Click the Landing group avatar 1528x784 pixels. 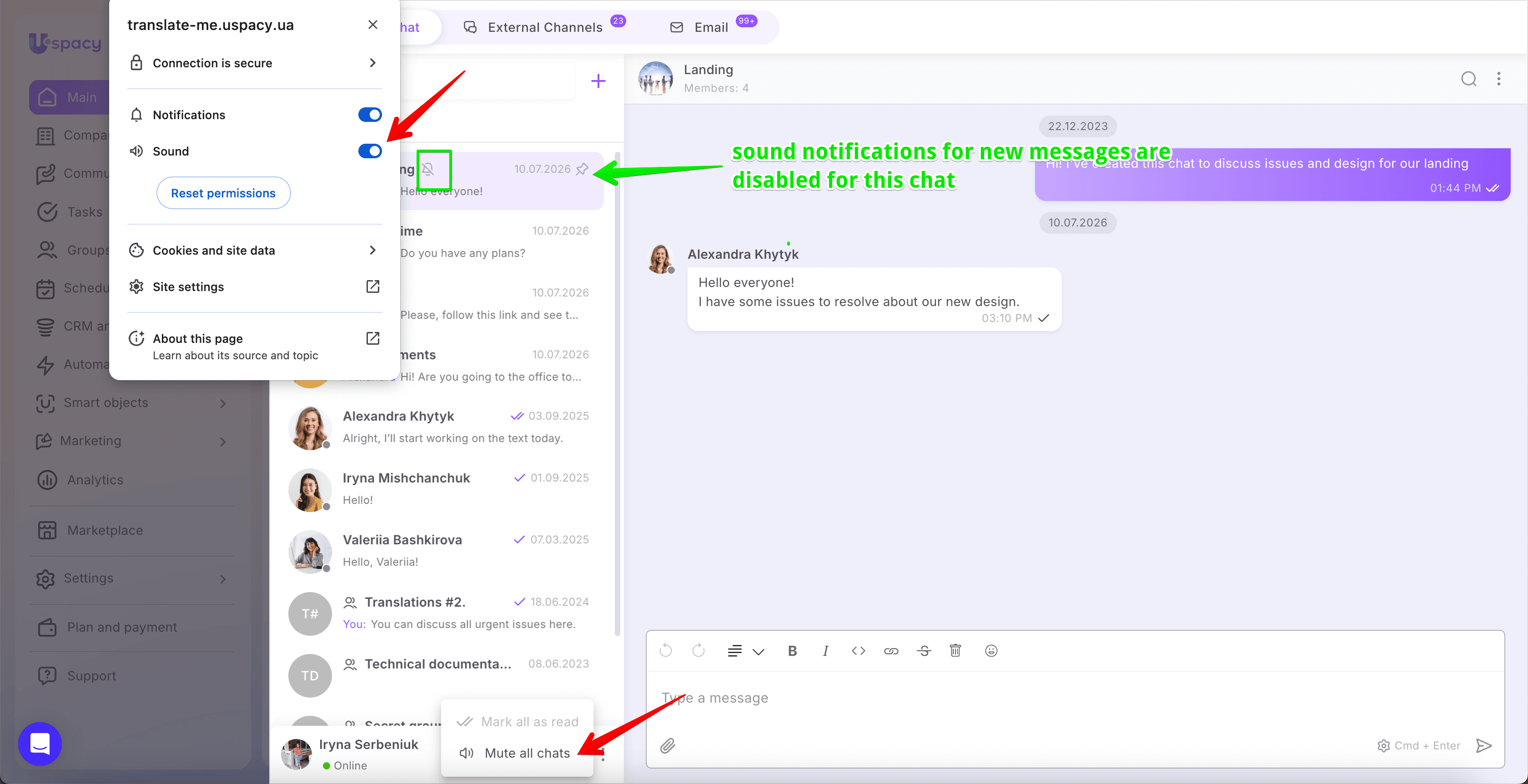click(x=655, y=78)
